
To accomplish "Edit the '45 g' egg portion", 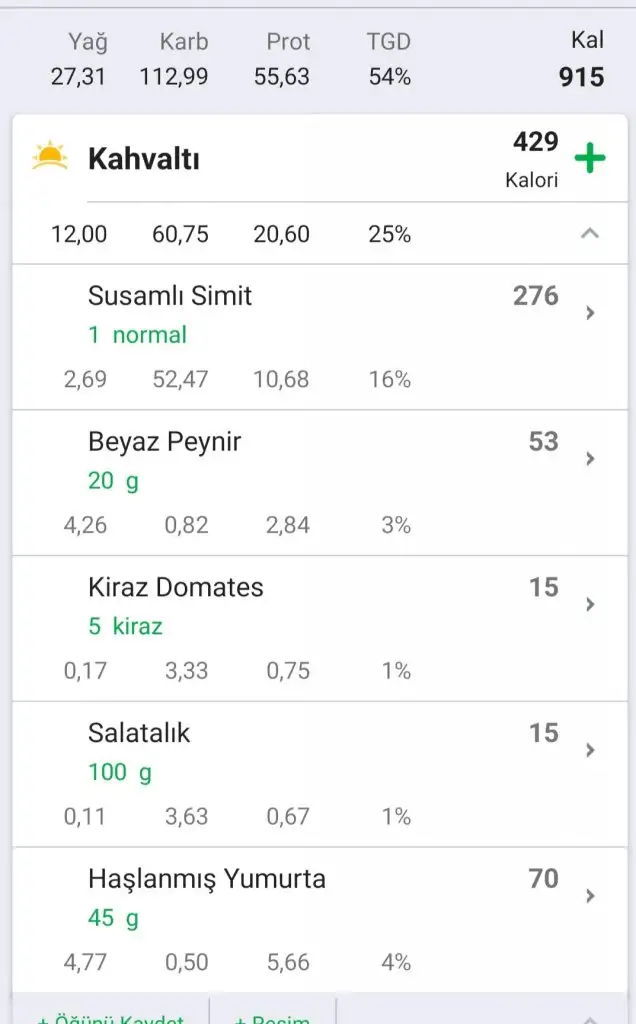I will [x=113, y=918].
